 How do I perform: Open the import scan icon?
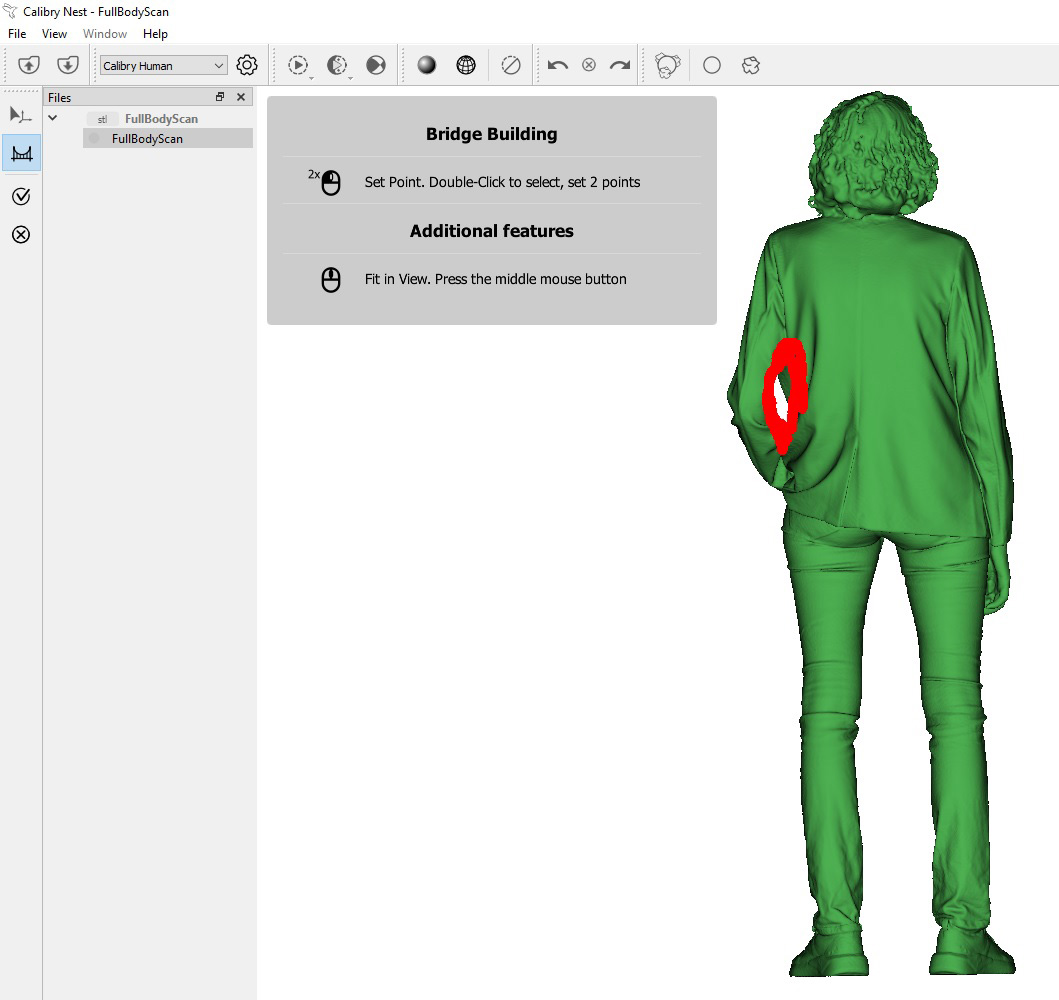point(29,64)
